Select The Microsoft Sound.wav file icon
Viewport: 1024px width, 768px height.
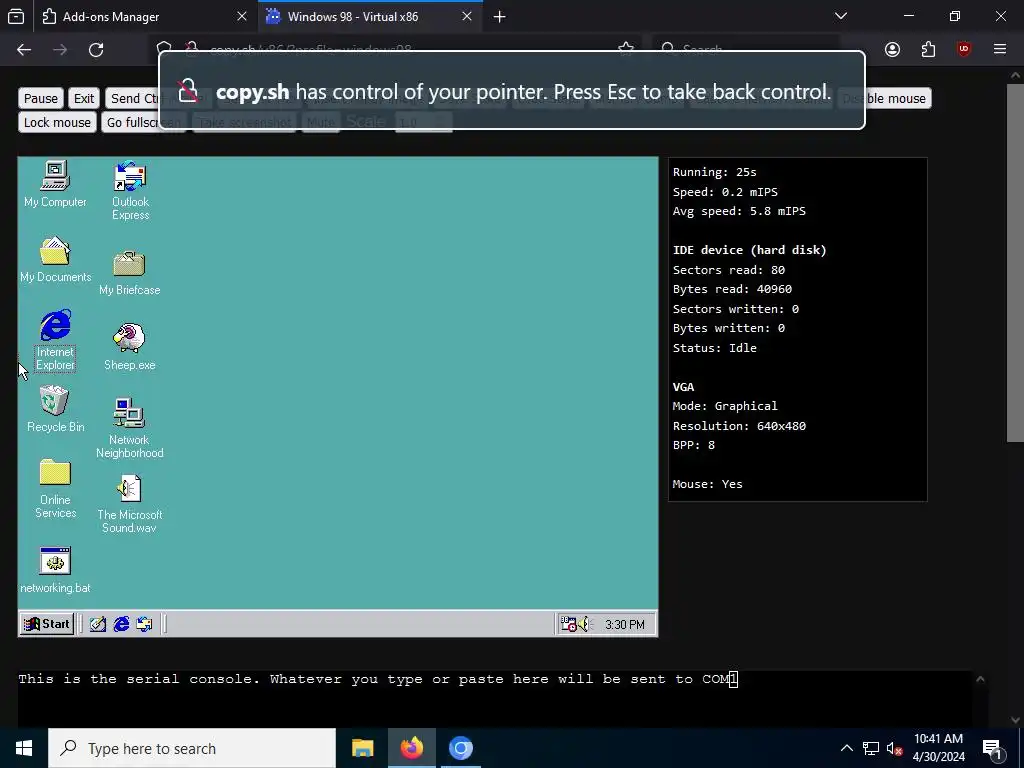pos(129,504)
